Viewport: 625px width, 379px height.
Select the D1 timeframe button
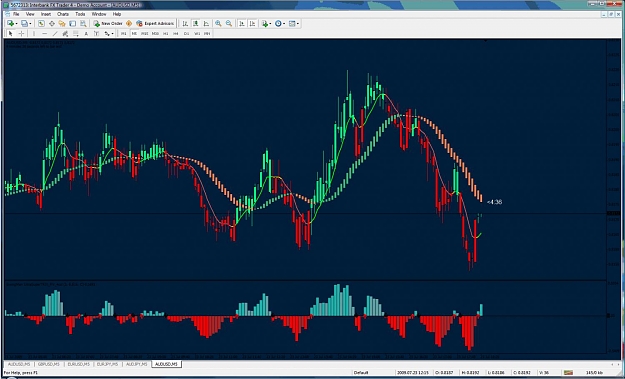pos(186,33)
